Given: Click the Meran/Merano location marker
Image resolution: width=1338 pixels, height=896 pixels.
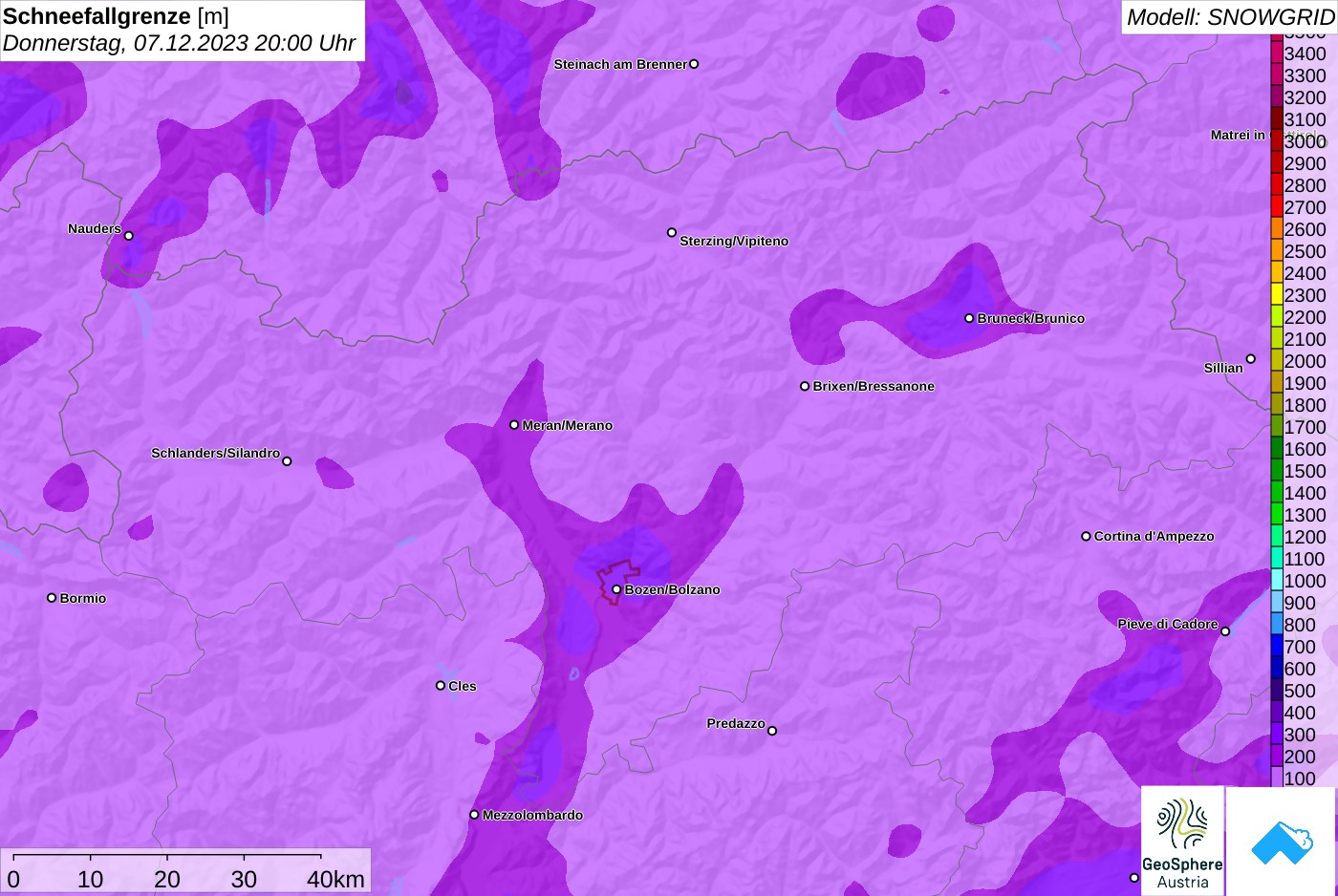Looking at the screenshot, I should [x=514, y=424].
